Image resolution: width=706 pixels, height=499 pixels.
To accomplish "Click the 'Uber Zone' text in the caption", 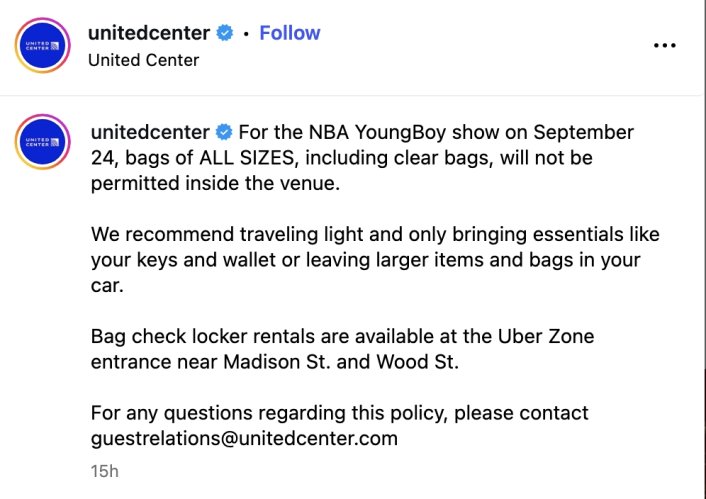I will pos(546,336).
